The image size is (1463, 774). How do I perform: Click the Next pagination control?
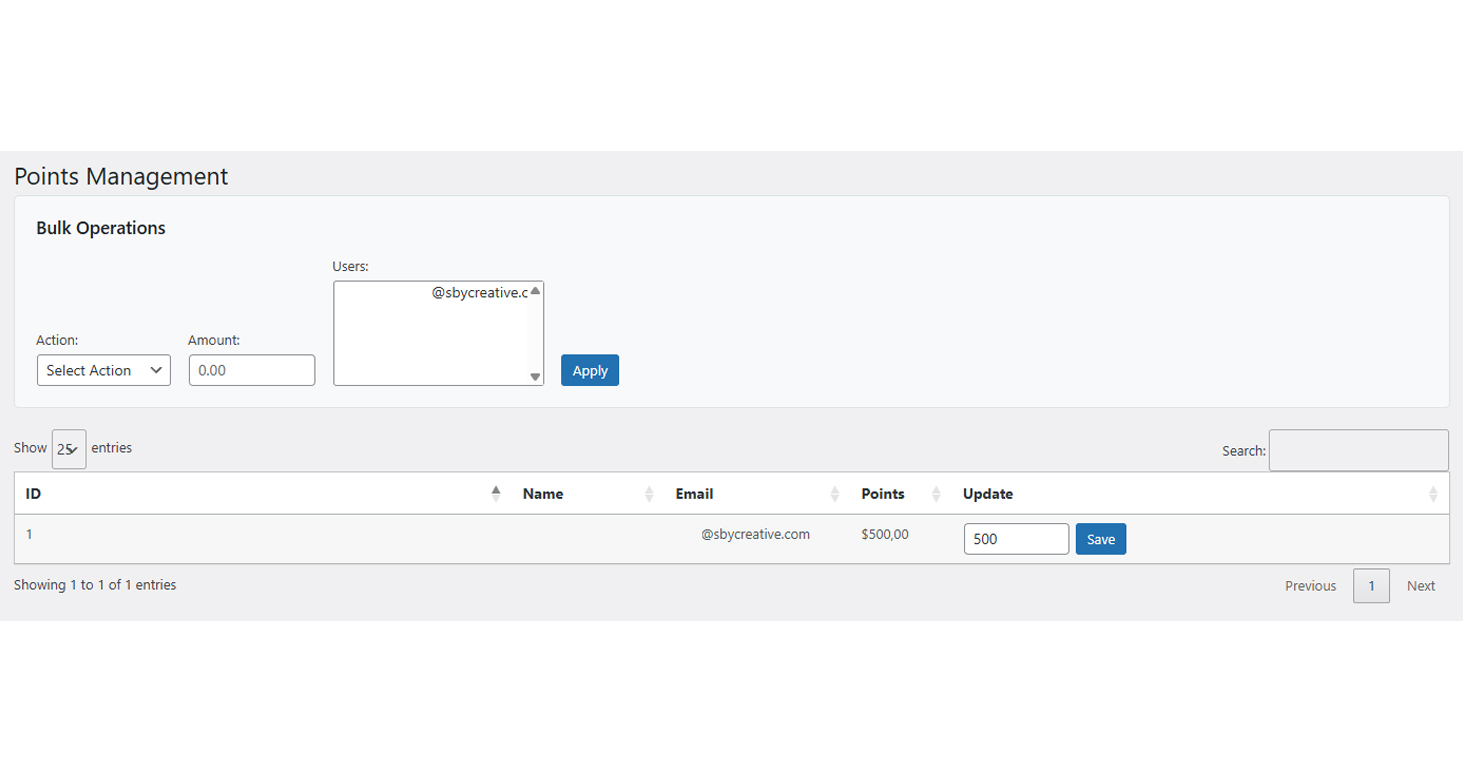1420,586
